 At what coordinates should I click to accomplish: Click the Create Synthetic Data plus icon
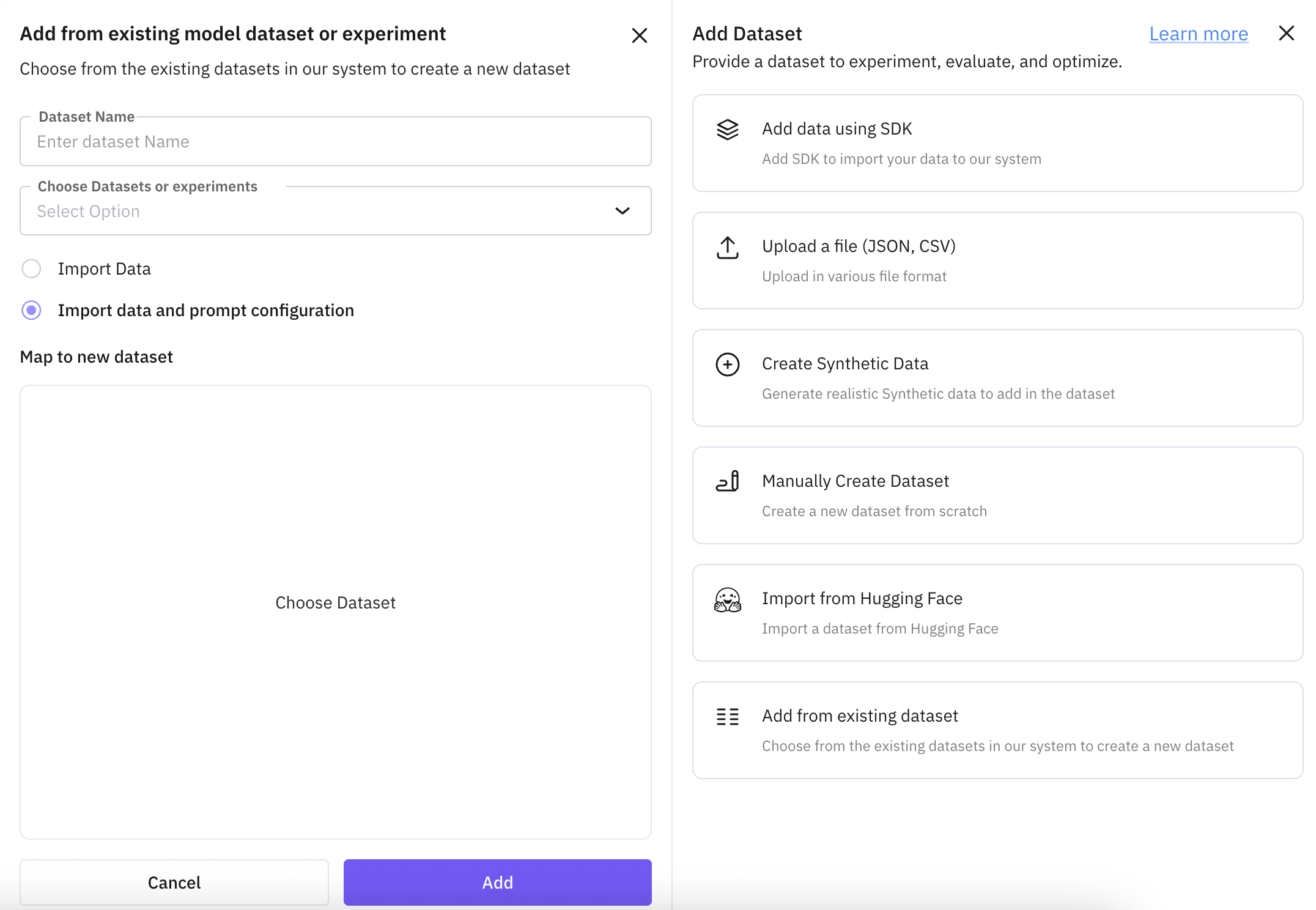pyautogui.click(x=727, y=364)
